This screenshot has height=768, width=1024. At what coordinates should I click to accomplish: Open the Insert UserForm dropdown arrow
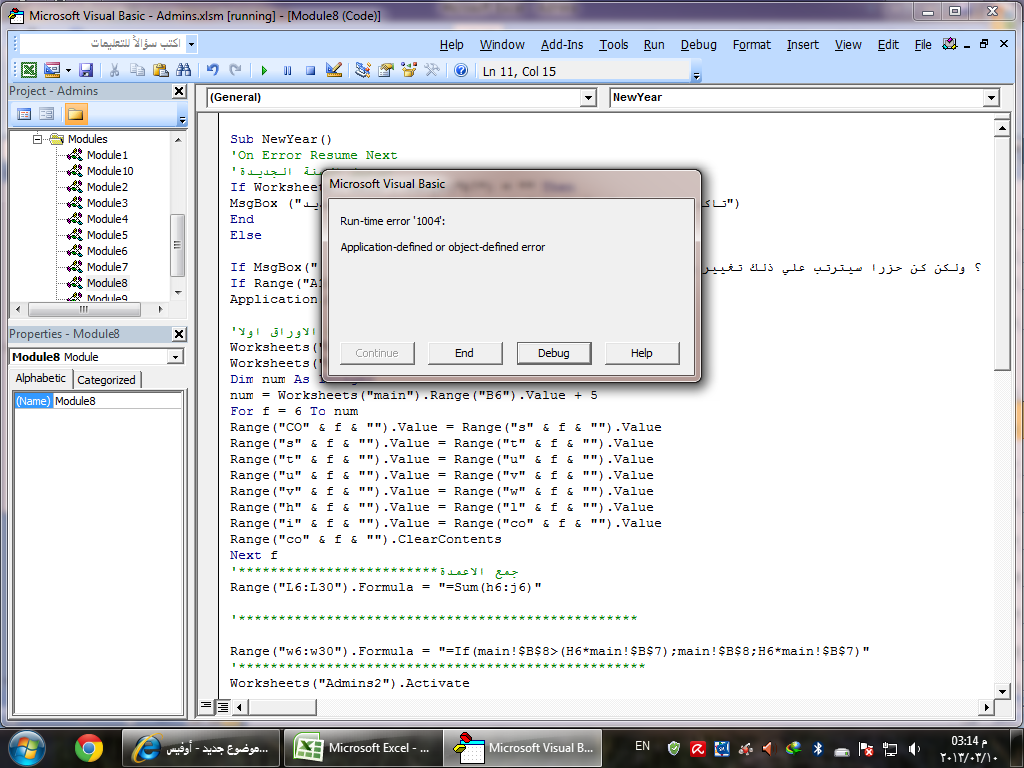pos(68,71)
